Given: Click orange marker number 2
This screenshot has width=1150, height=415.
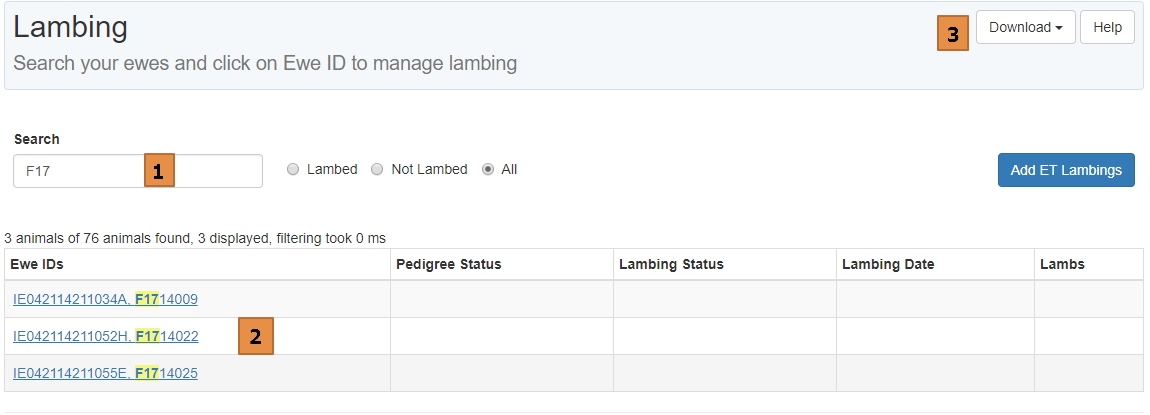Looking at the screenshot, I should (255, 337).
